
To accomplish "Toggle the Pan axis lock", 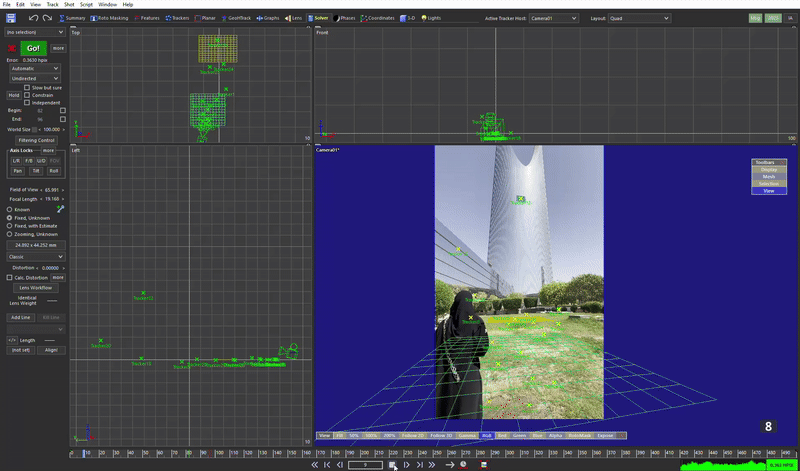I will 18,171.
